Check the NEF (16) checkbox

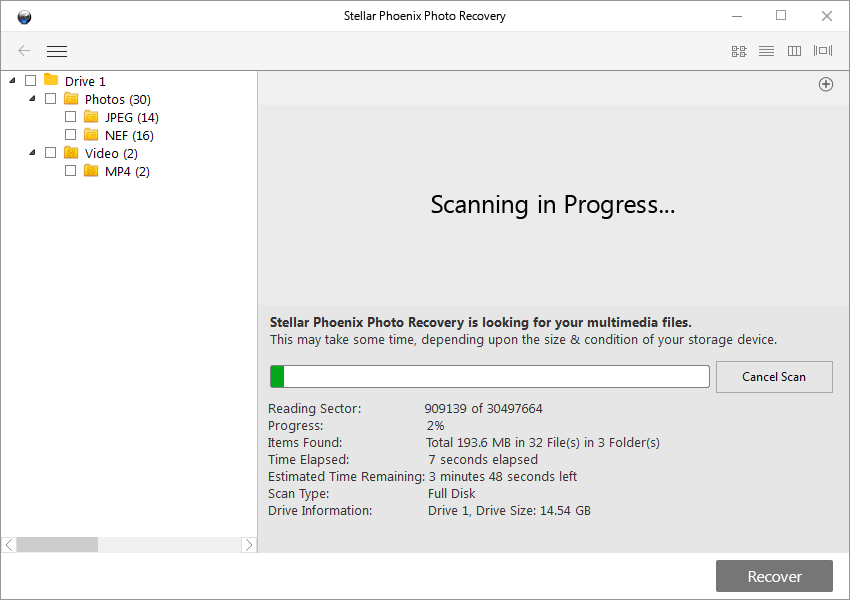coord(70,134)
